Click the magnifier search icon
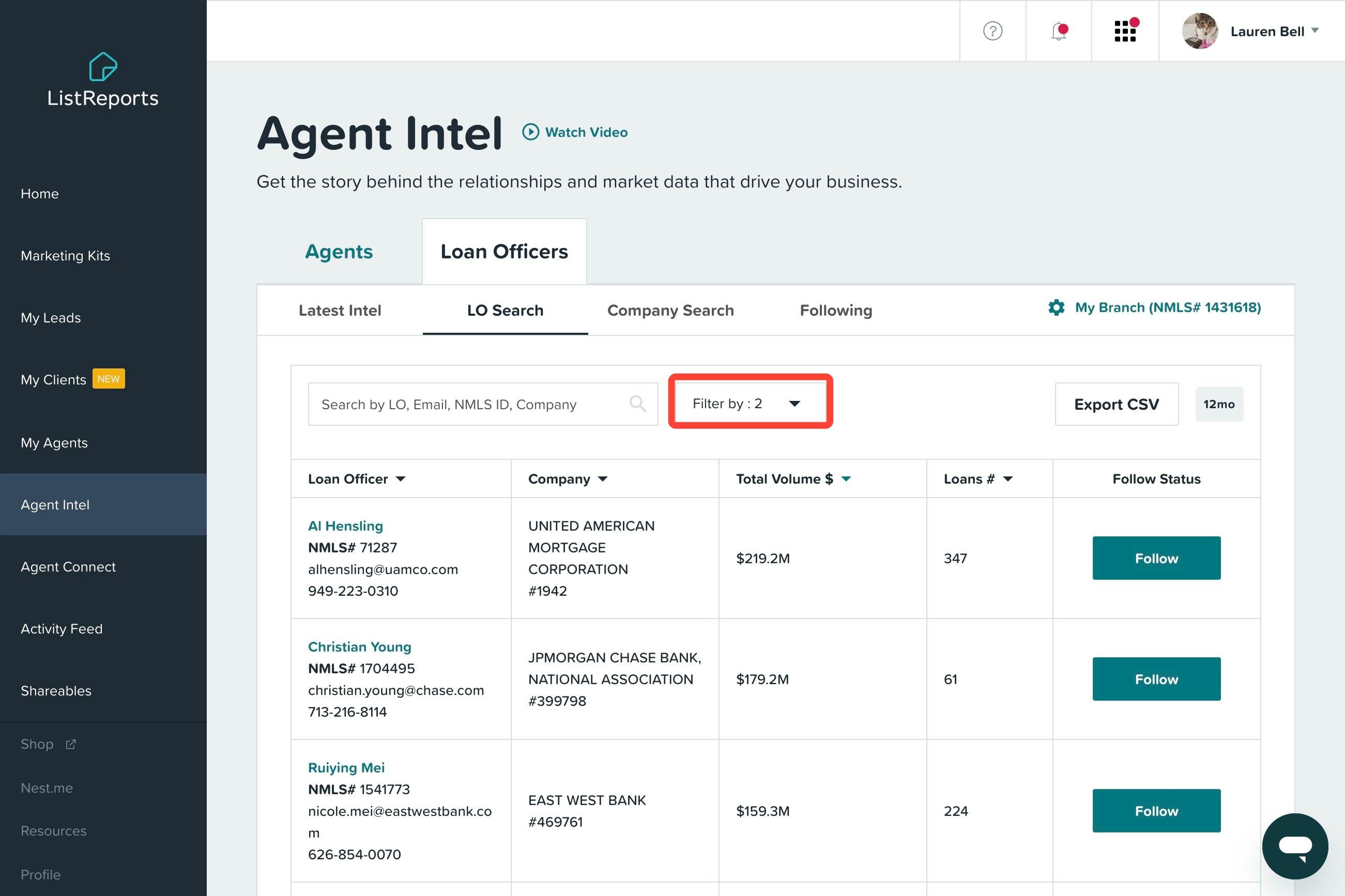This screenshot has height=896, width=1345. [x=637, y=404]
